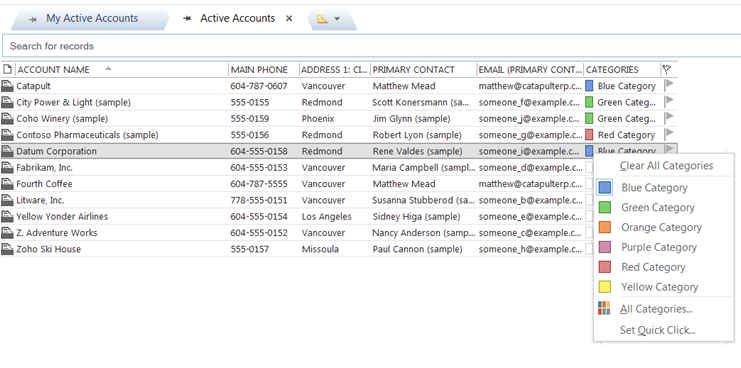Screen dimensions: 741x368
Task: Click Coho Winery's Green Category label
Action: point(626,119)
